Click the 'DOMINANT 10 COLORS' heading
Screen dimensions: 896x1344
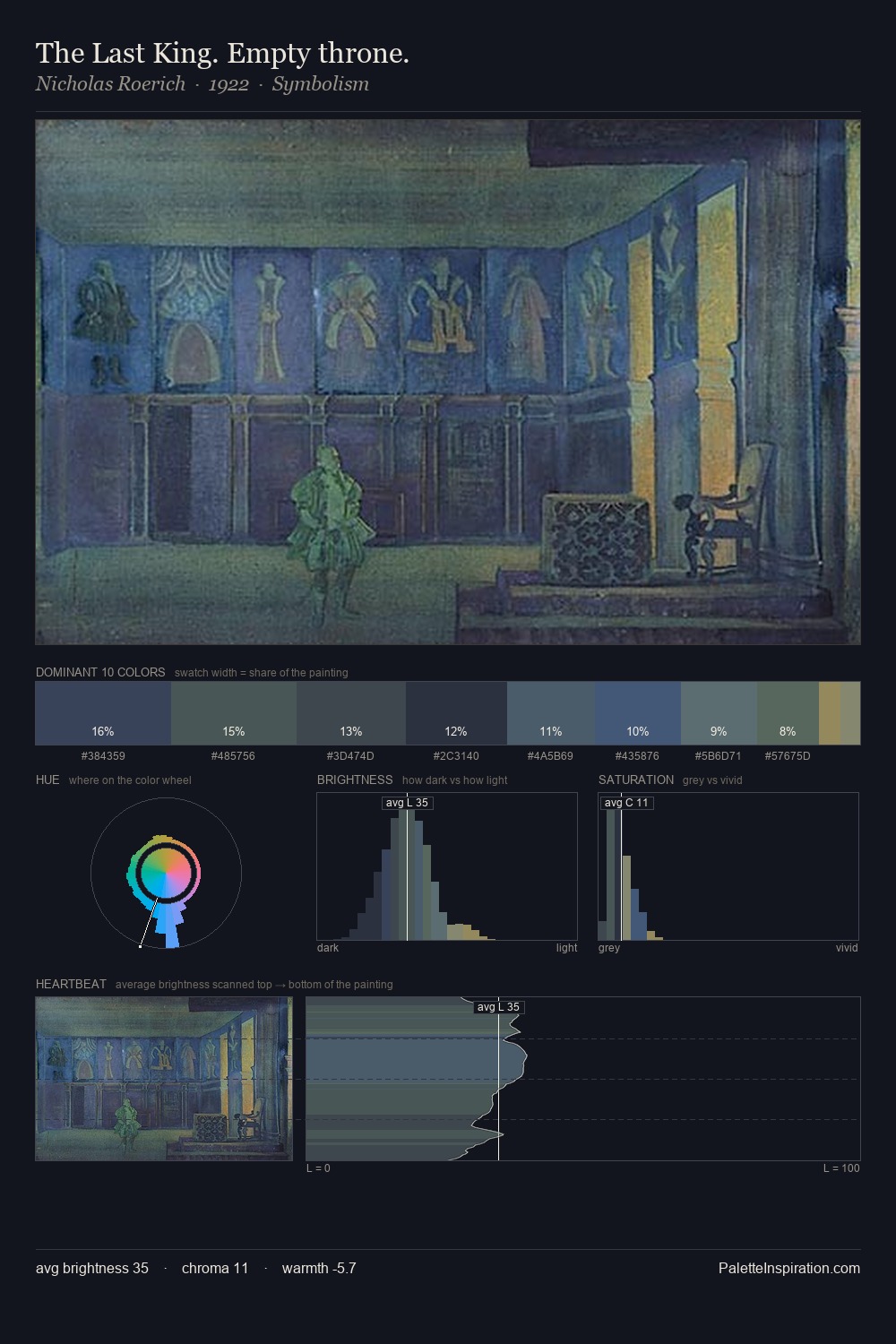[100, 672]
